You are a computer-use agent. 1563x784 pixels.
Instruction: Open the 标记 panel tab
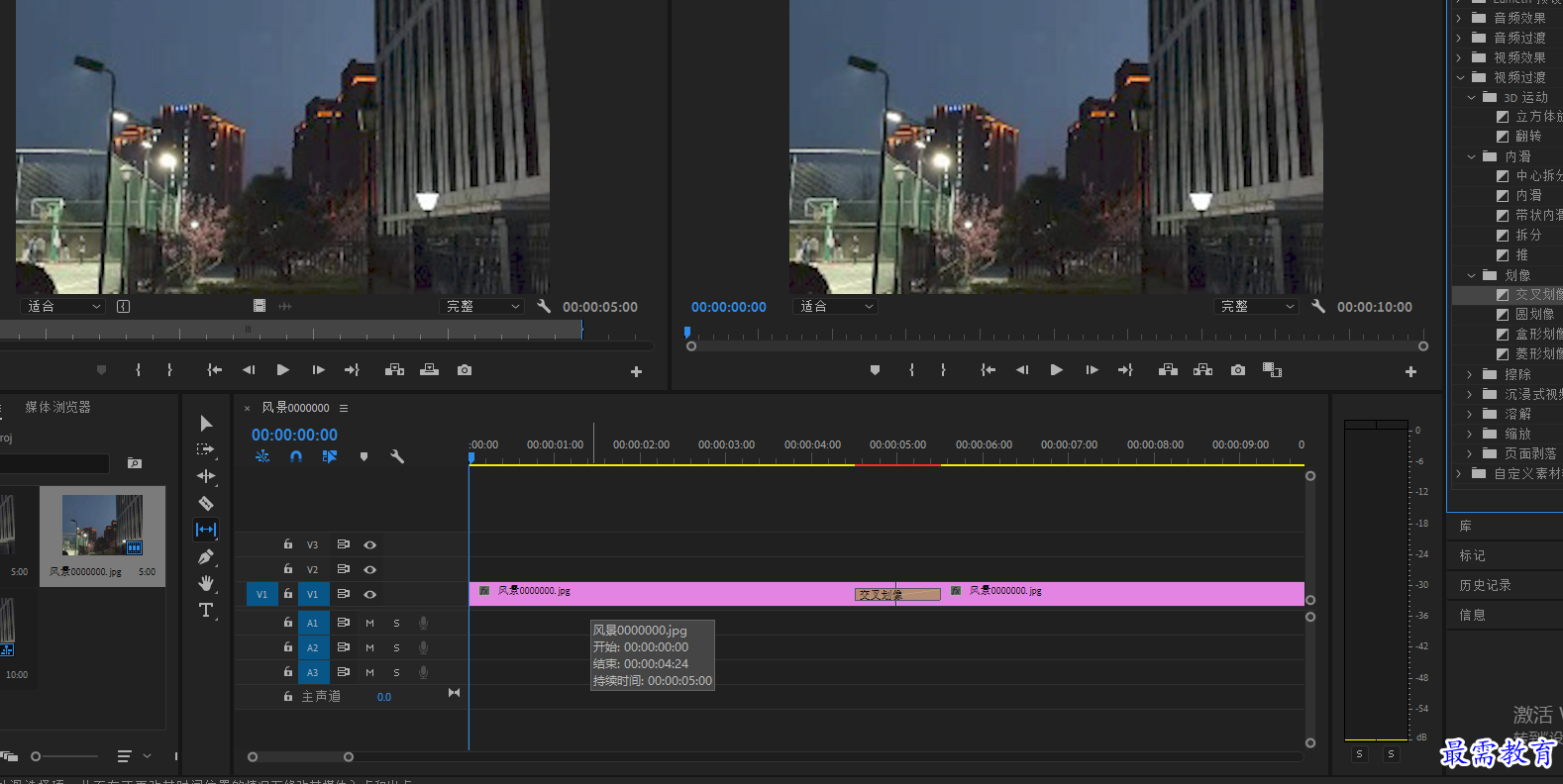pos(1472,555)
